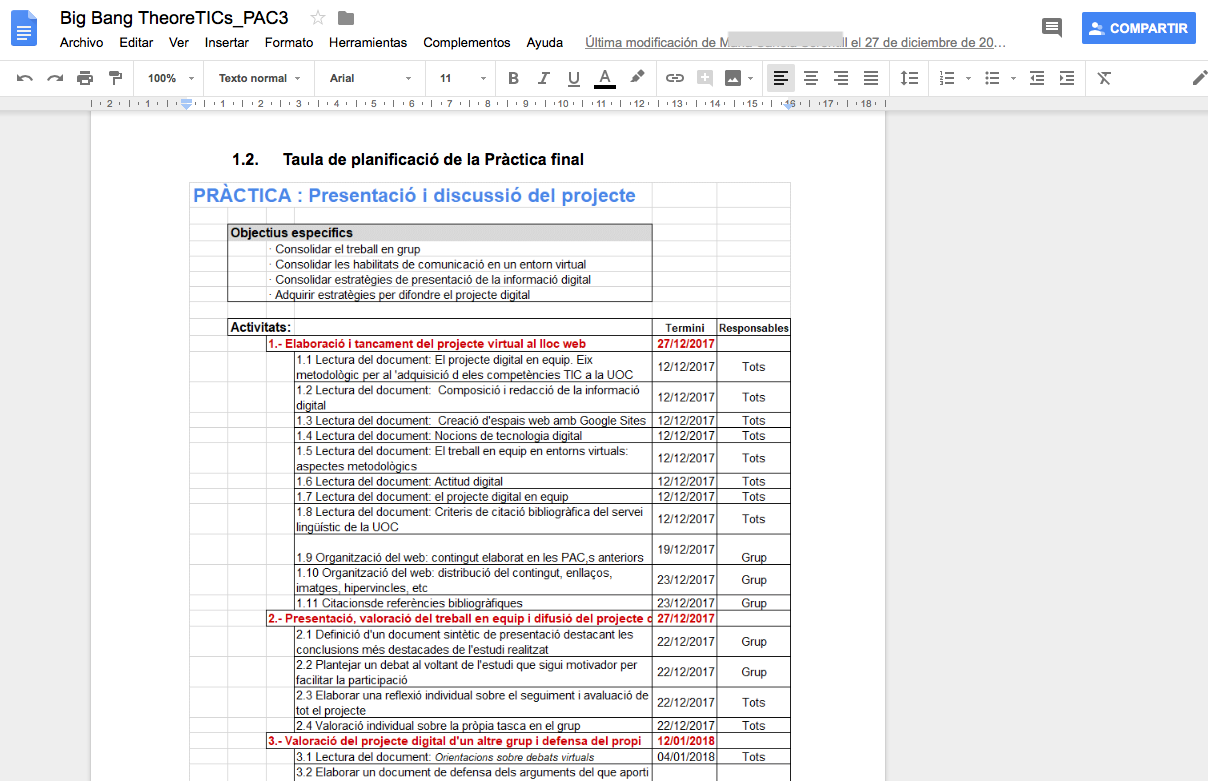Click the numbered list icon
The width and height of the screenshot is (1208, 781).
[947, 78]
